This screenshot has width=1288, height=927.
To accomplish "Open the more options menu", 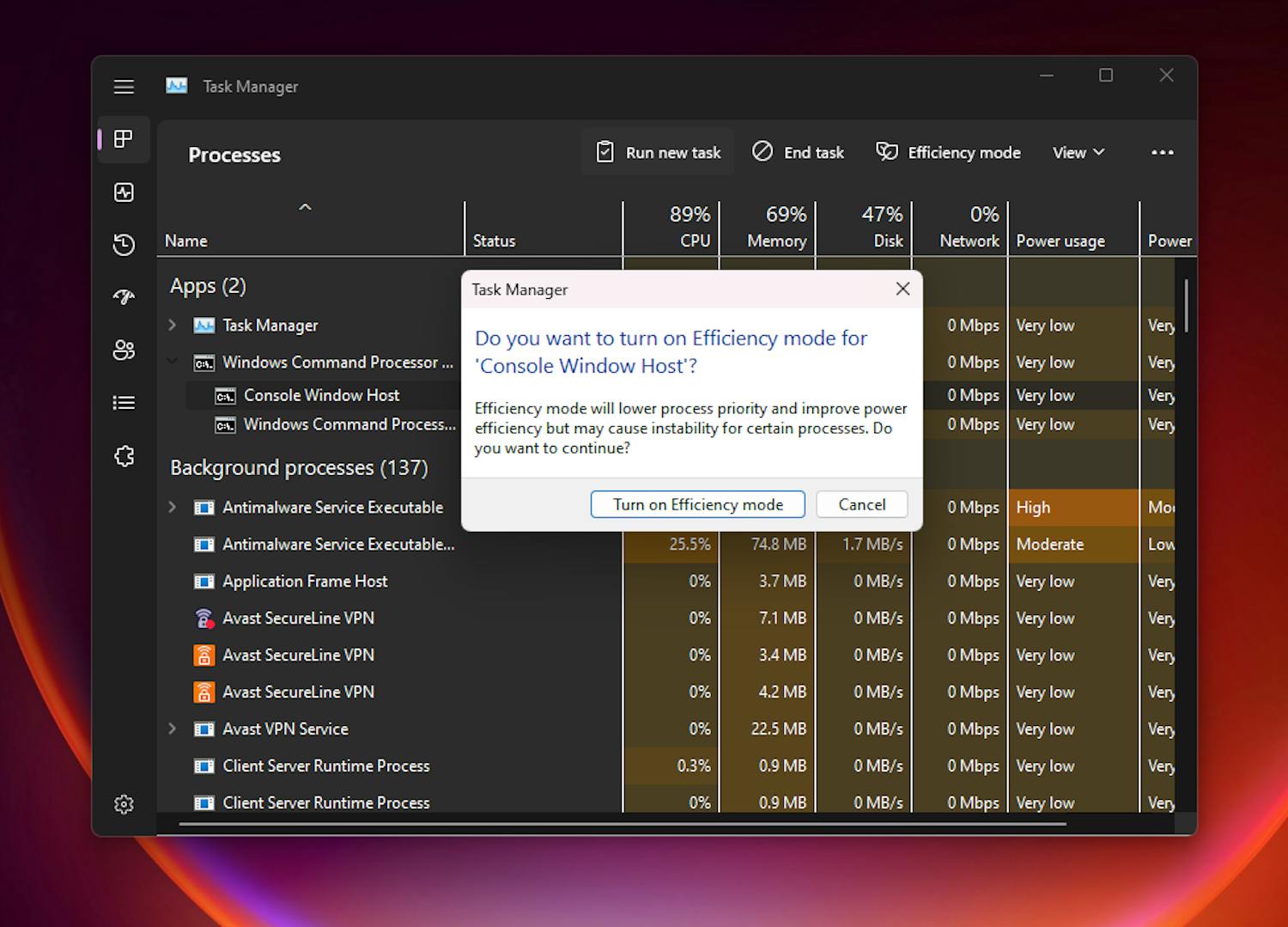I will [1163, 152].
